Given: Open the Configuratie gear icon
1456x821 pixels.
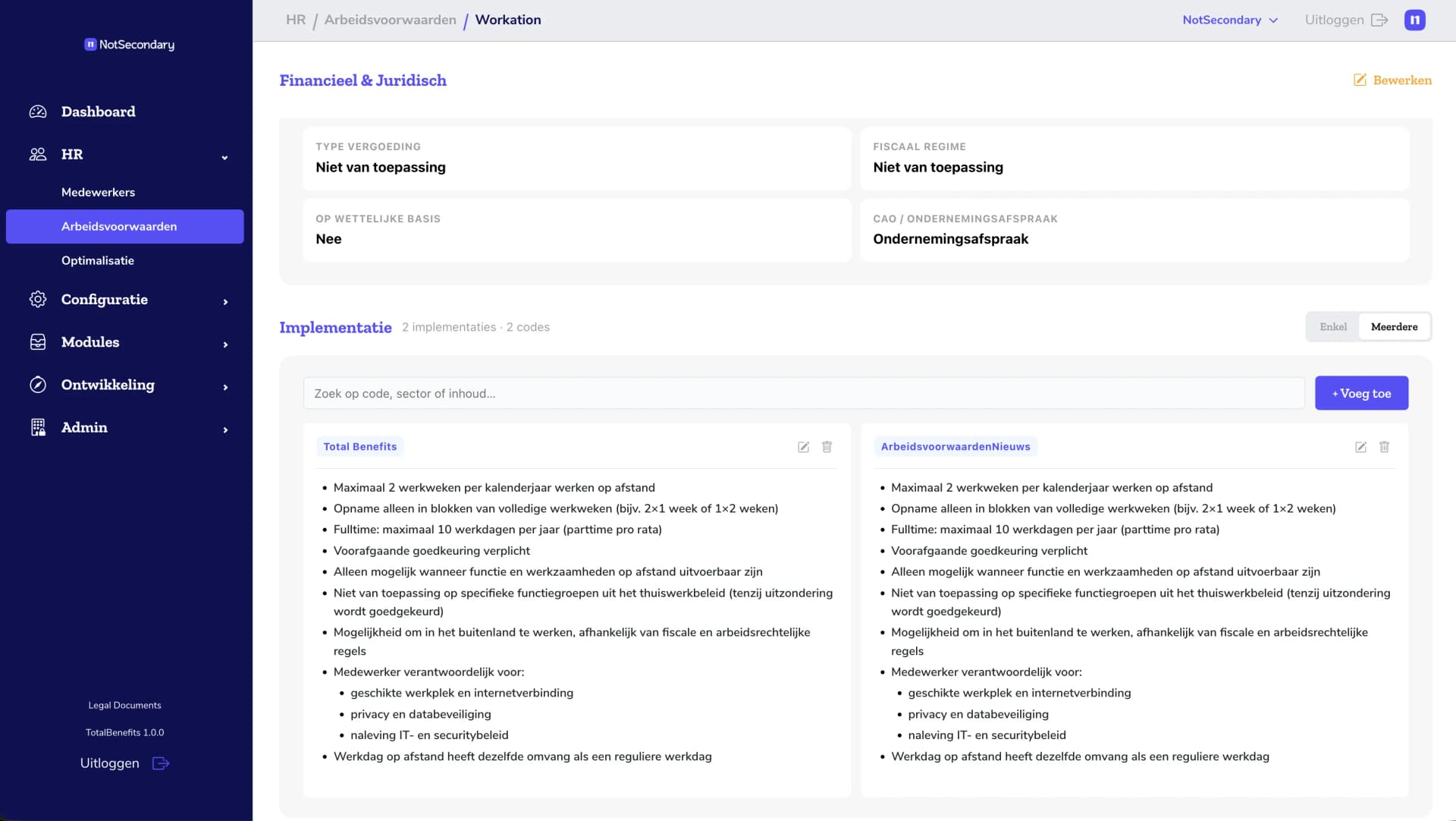Looking at the screenshot, I should tap(37, 299).
